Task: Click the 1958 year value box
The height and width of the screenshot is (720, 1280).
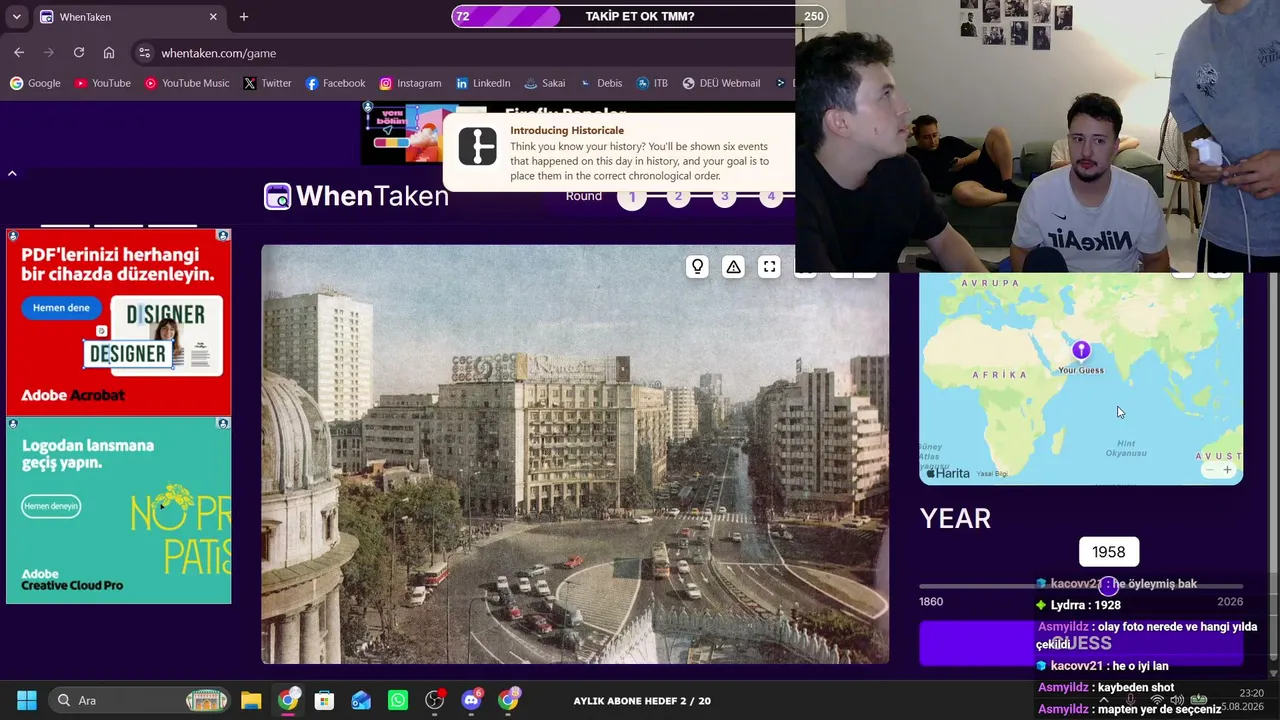Action: click(1108, 552)
